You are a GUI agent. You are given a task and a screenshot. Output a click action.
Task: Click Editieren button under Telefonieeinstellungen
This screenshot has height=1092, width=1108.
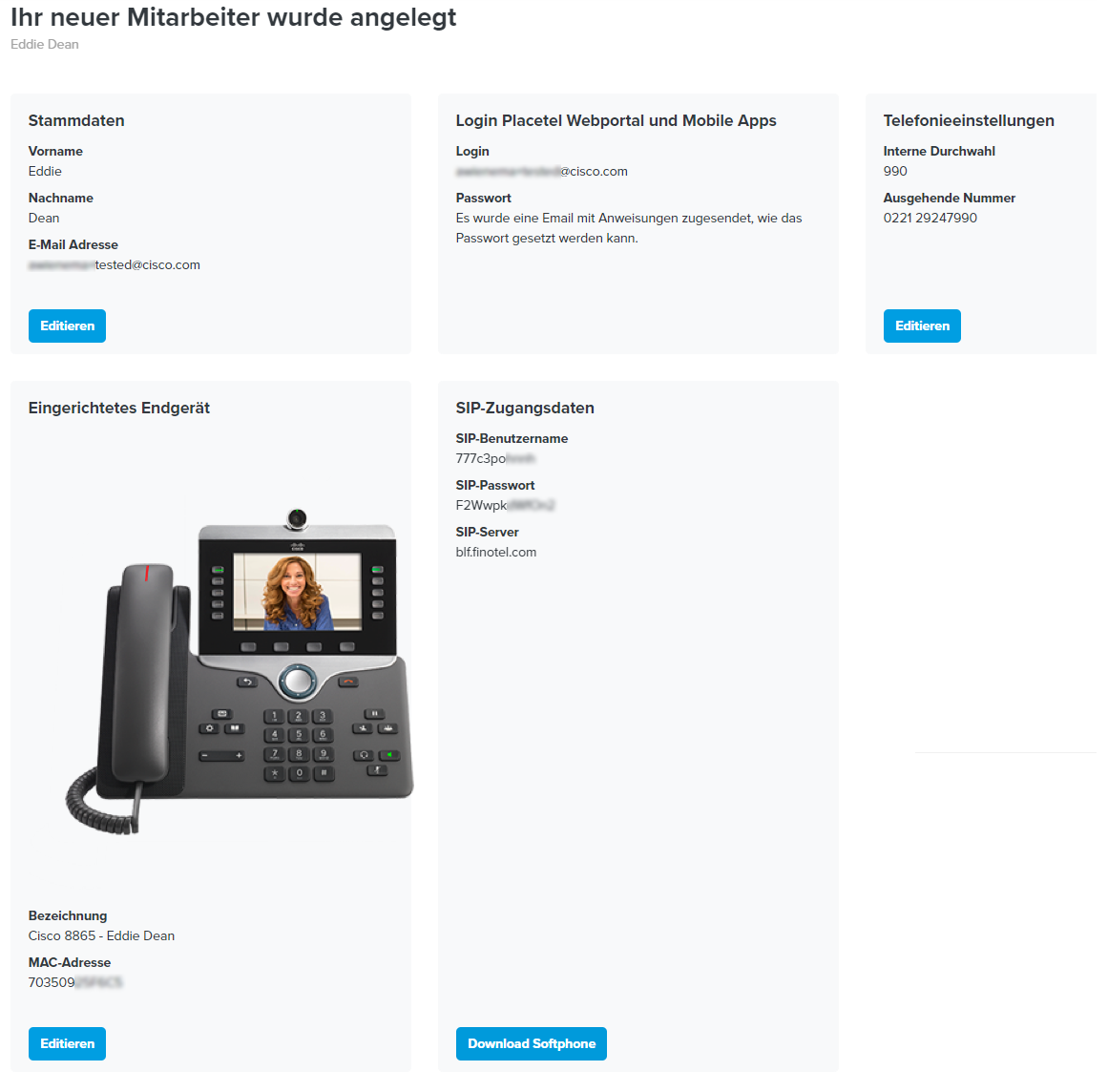[x=922, y=325]
